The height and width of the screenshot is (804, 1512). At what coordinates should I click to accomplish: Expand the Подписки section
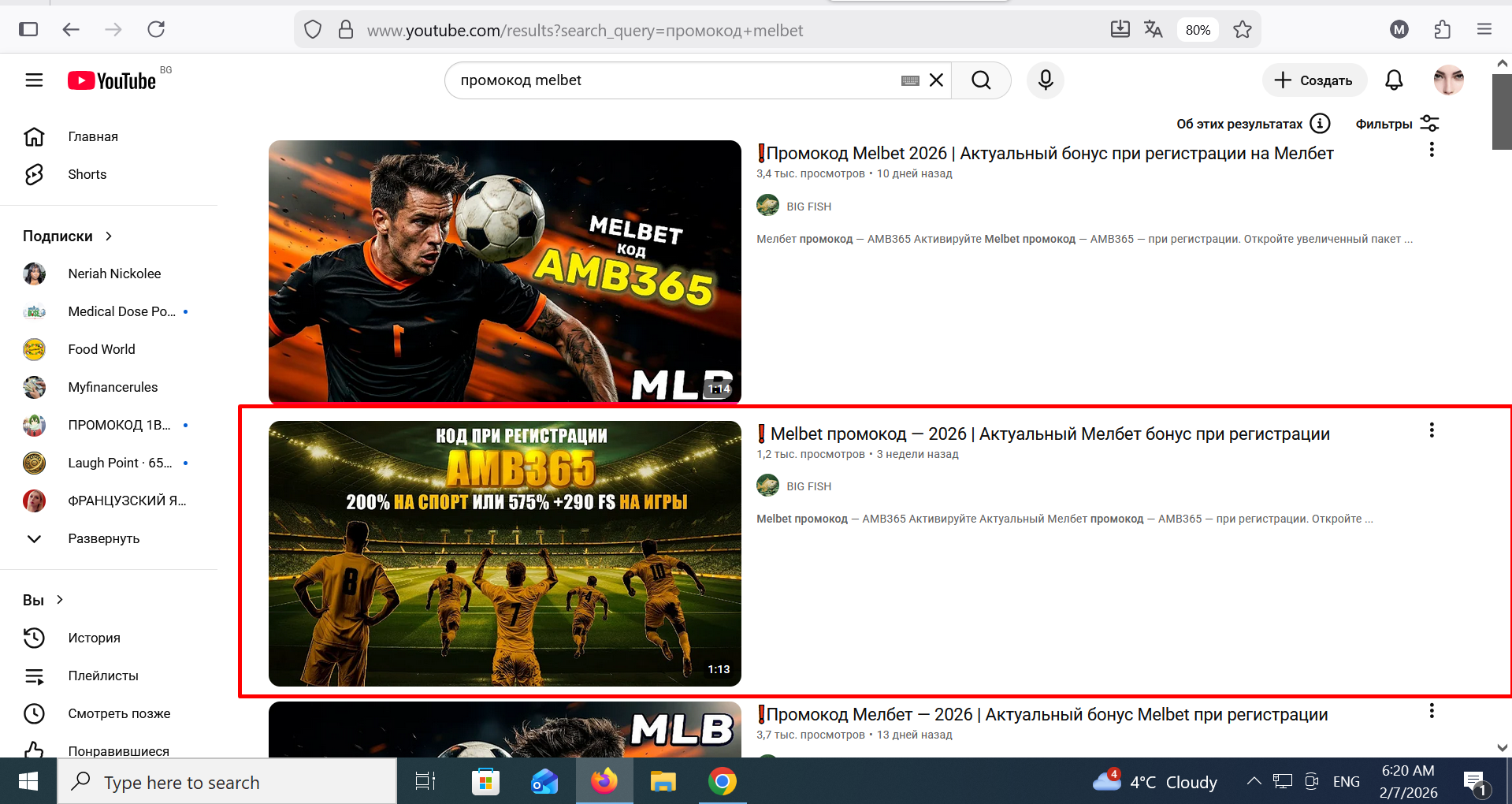(x=68, y=236)
